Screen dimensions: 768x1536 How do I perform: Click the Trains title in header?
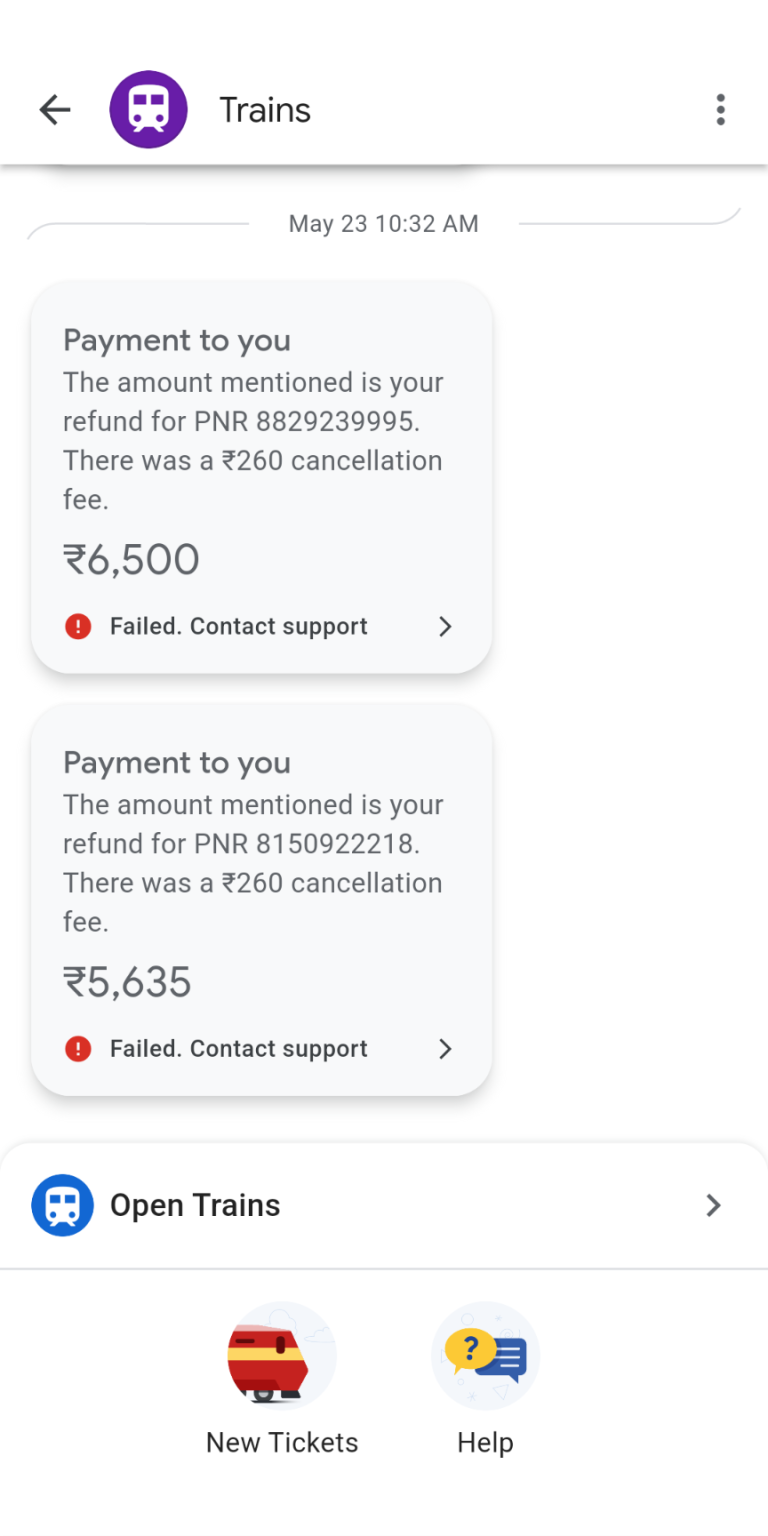click(x=265, y=110)
